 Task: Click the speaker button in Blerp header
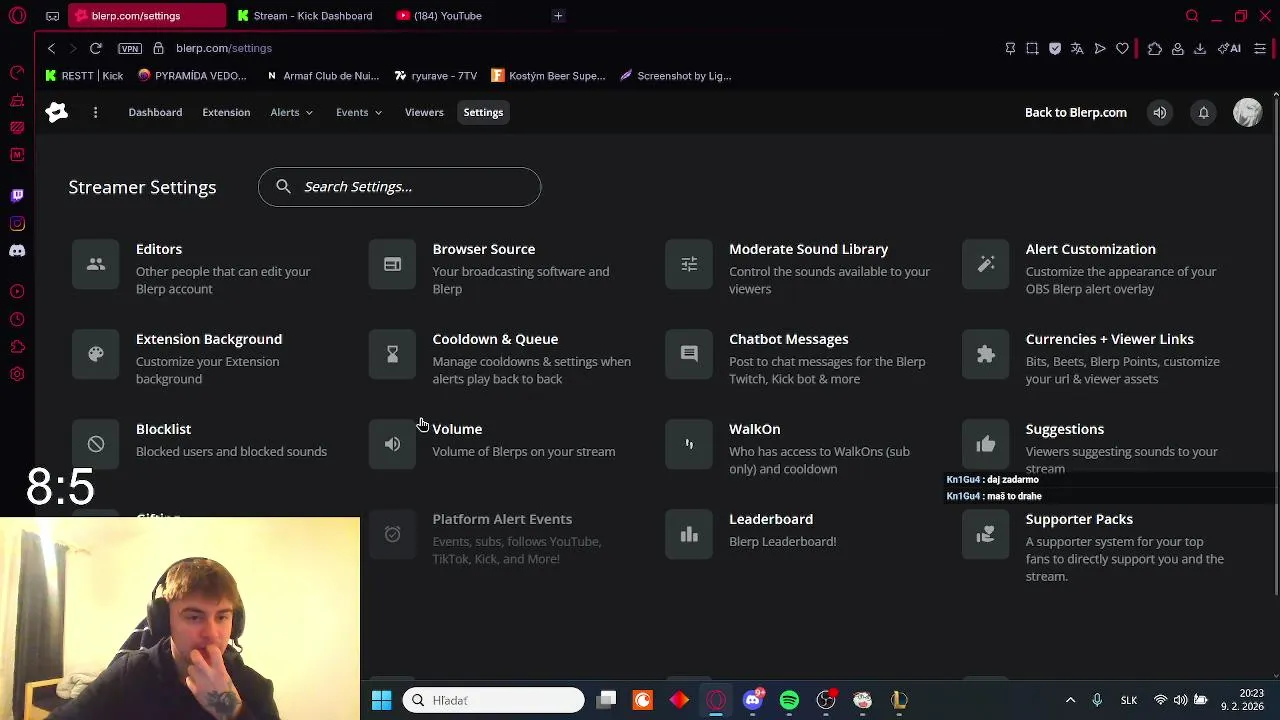coord(1160,112)
